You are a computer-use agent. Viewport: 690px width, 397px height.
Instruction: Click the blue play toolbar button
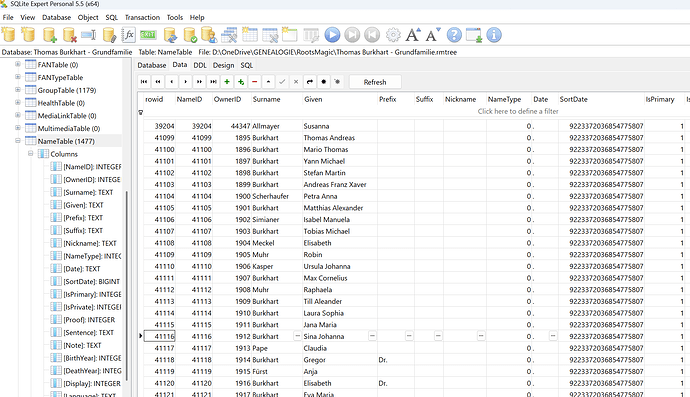pyautogui.click(x=332, y=35)
